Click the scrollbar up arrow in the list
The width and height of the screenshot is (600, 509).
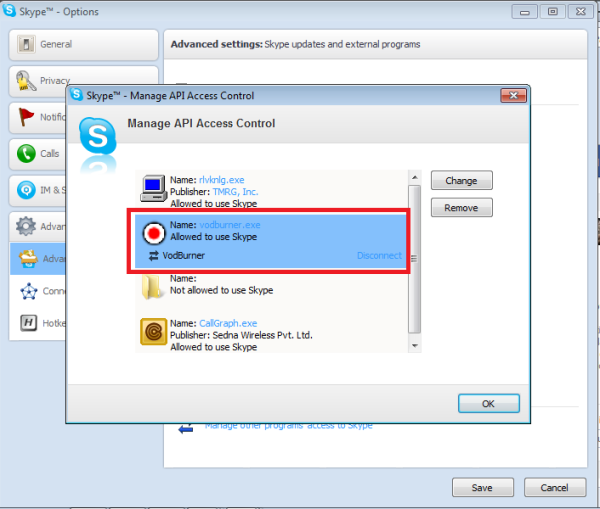coord(414,178)
